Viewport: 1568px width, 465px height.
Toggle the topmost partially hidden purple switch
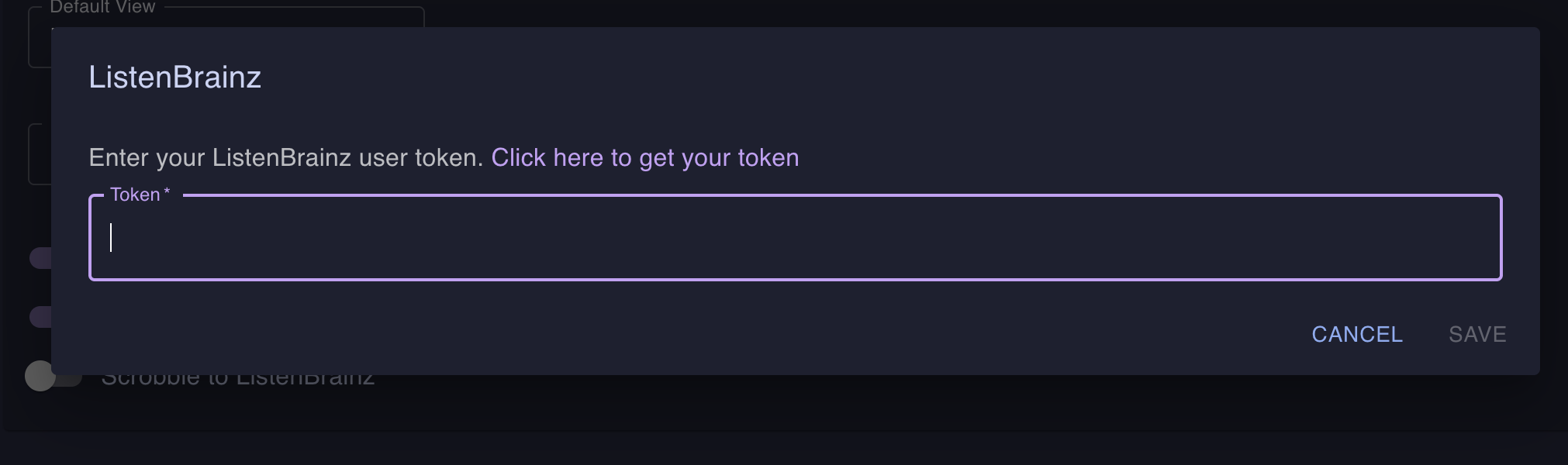40,257
